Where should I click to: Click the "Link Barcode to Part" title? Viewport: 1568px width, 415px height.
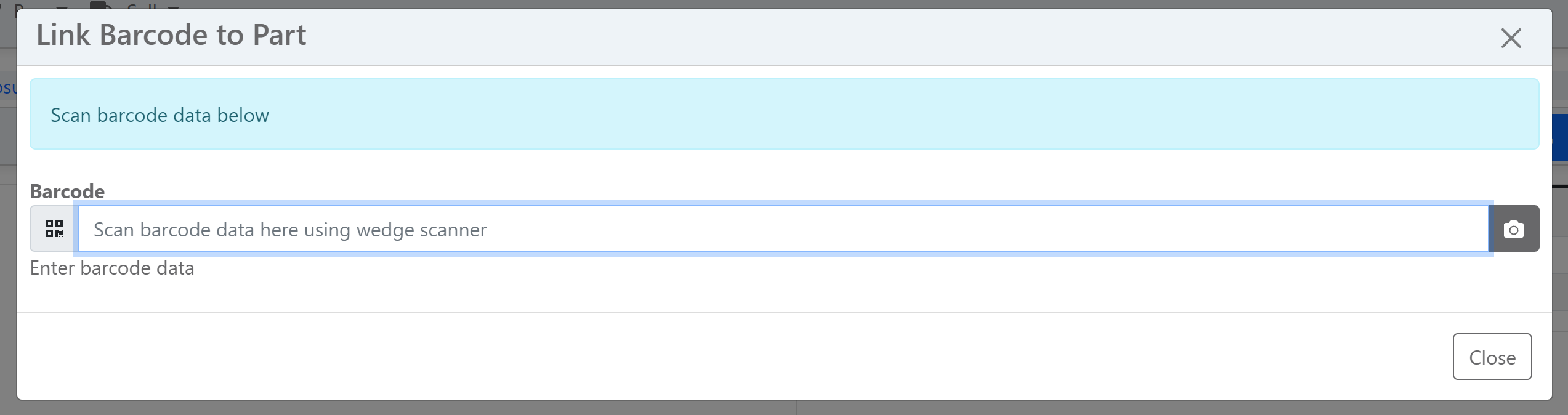(171, 35)
